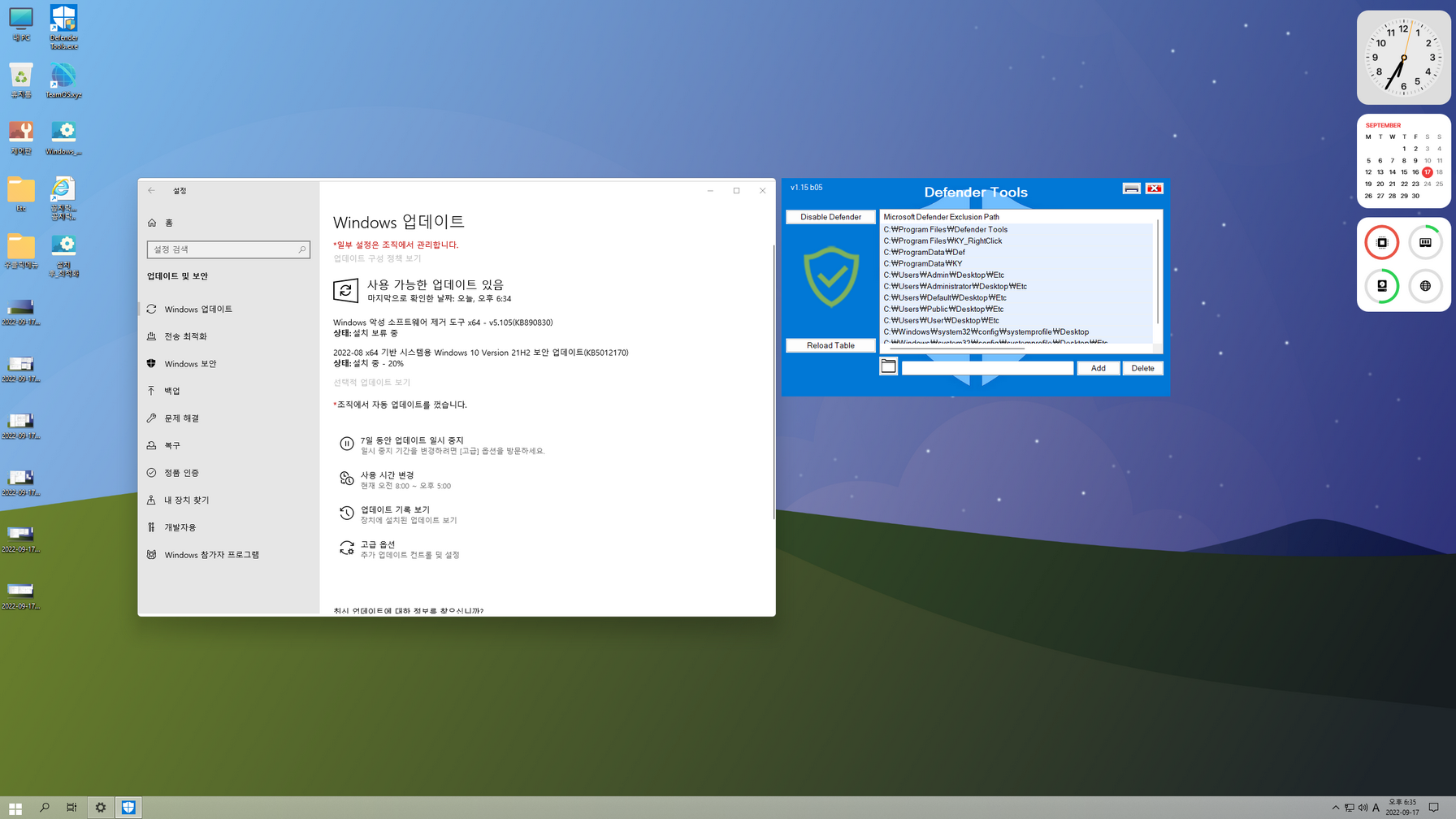Image resolution: width=1456 pixels, height=819 pixels.
Task: Select the Recycle Bin desktop icon
Action: coord(20,81)
